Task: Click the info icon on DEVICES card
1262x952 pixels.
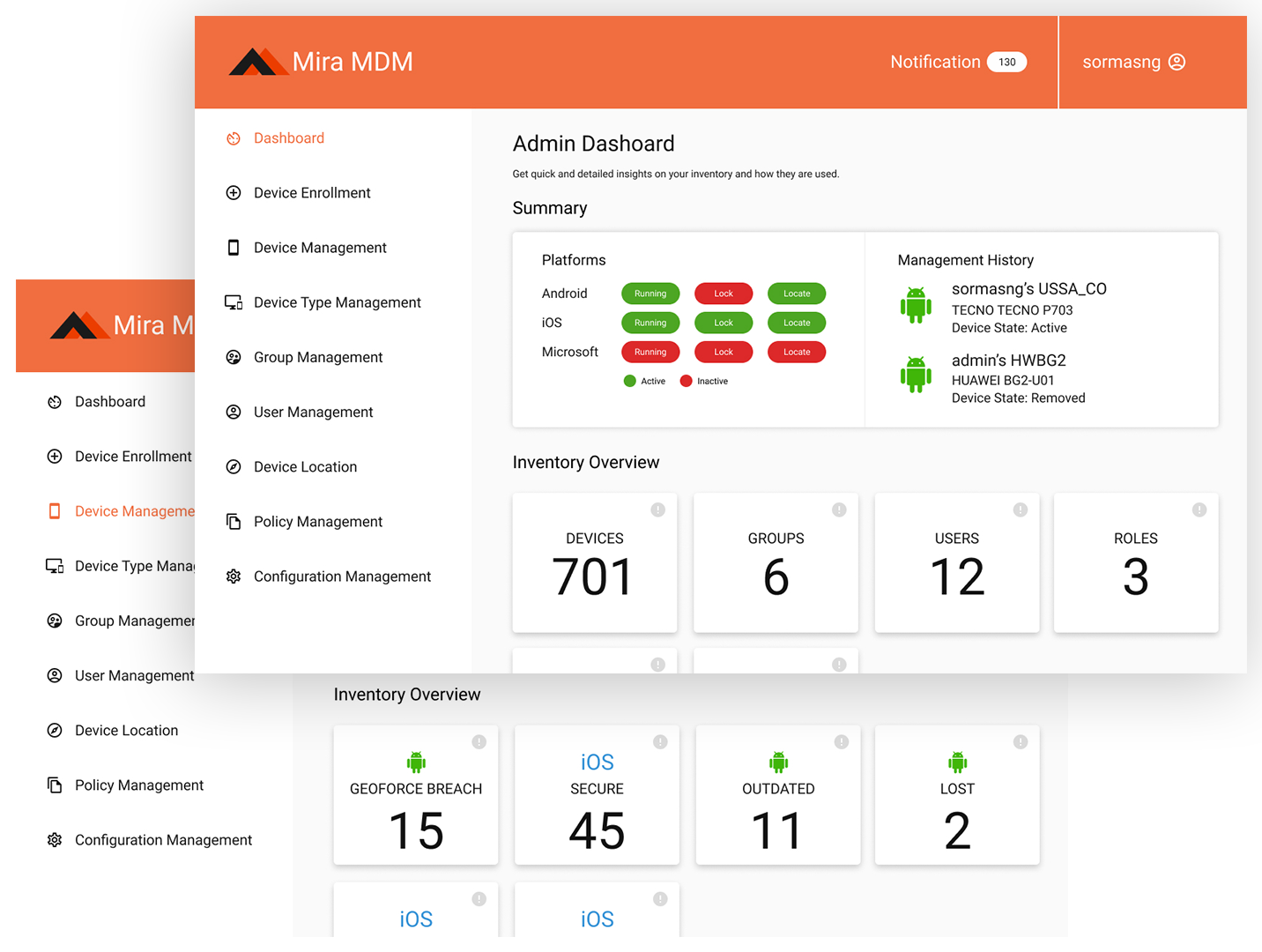Action: pyautogui.click(x=657, y=509)
